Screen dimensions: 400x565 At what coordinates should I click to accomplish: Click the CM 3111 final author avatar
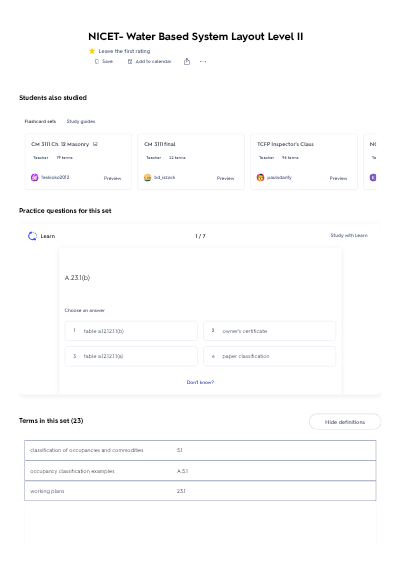[147, 177]
